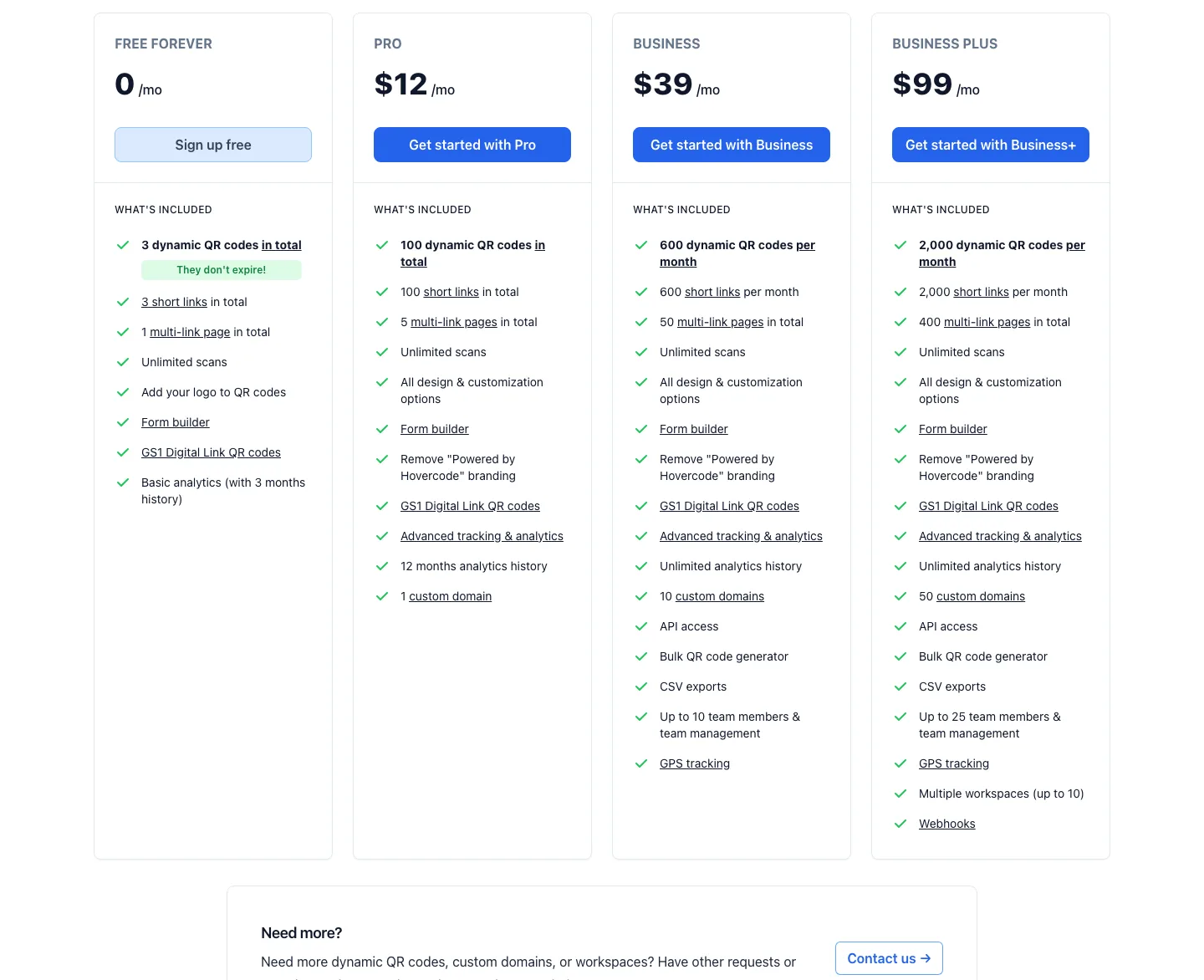Click the 'They don't expire!' badge

coord(222,270)
